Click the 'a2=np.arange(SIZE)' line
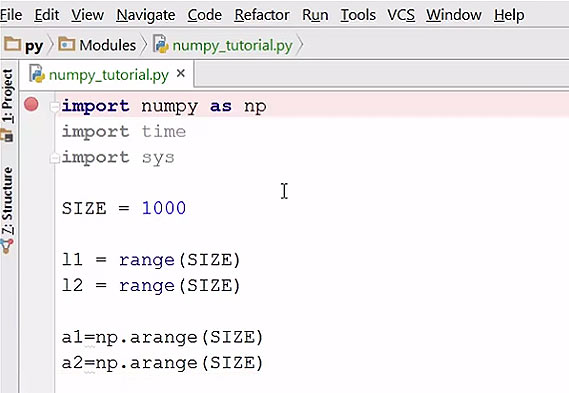 162,363
